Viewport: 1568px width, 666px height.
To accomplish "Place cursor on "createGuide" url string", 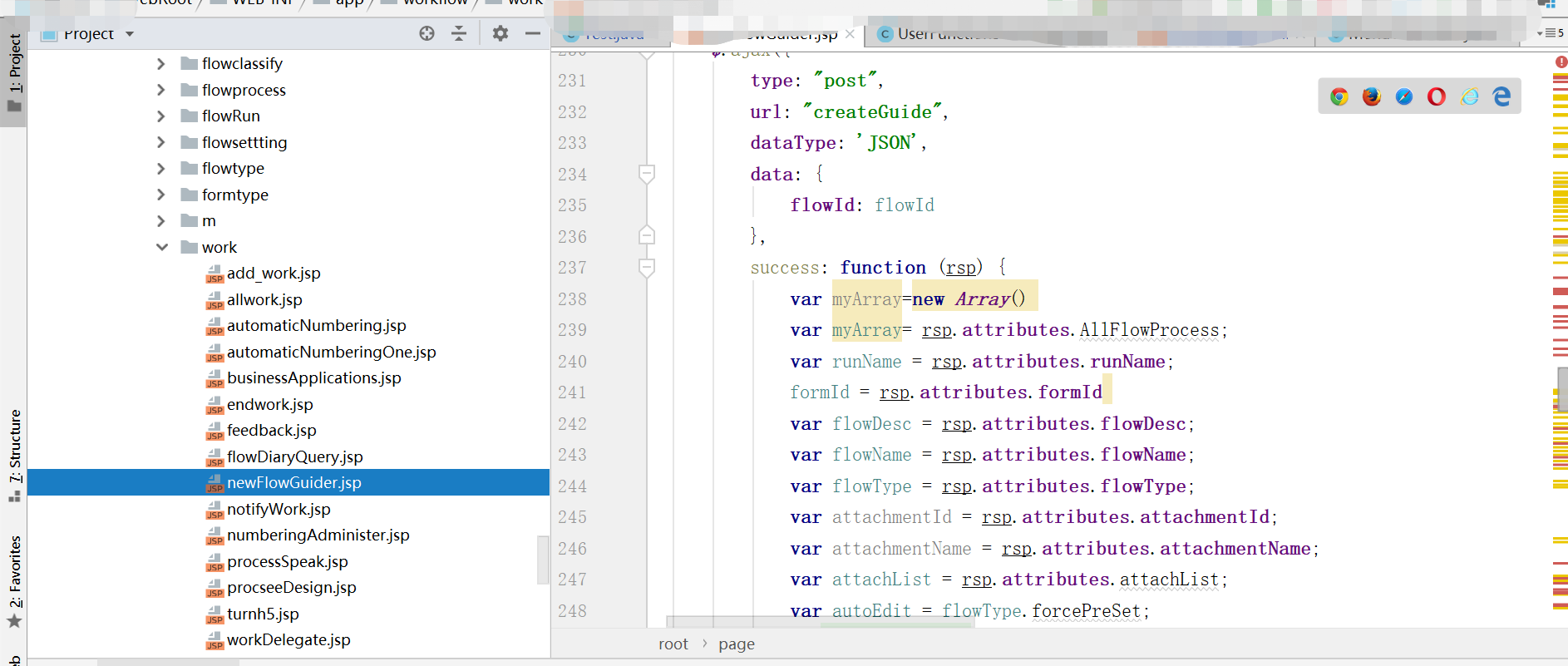I will (x=872, y=111).
